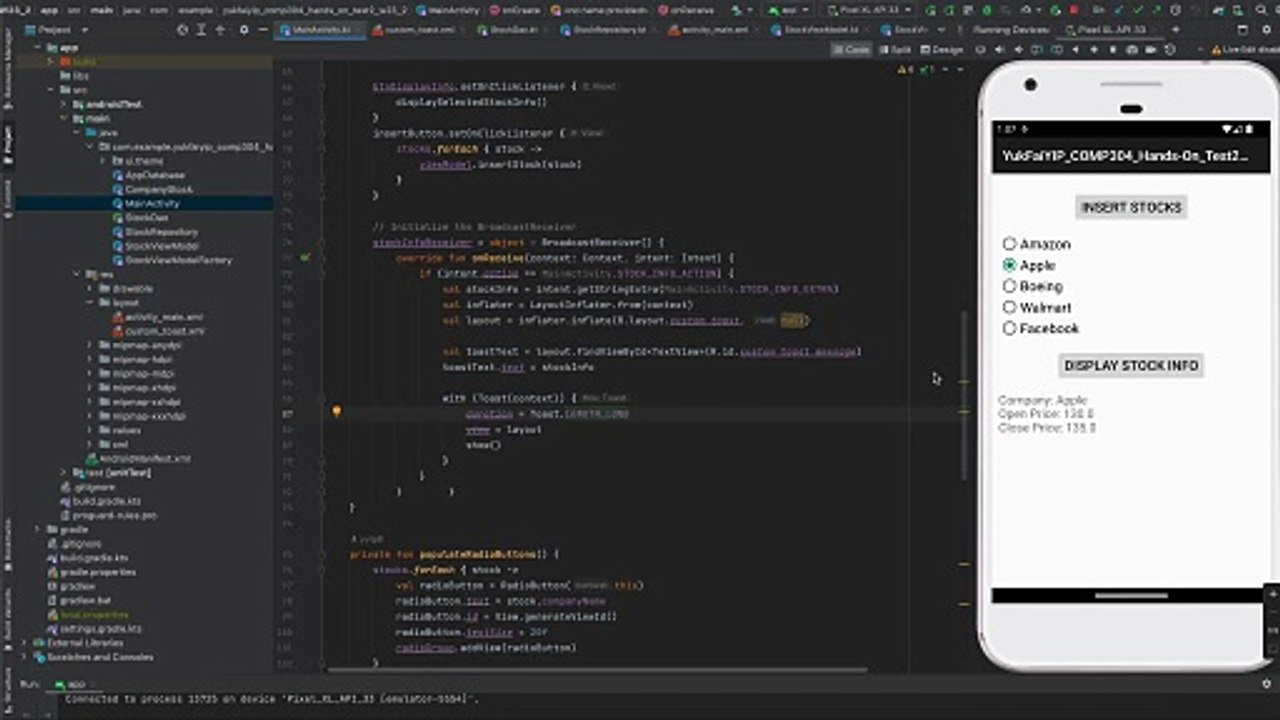Click the intention lightbulb in the gutter
The width and height of the screenshot is (1280, 720).
coord(337,411)
